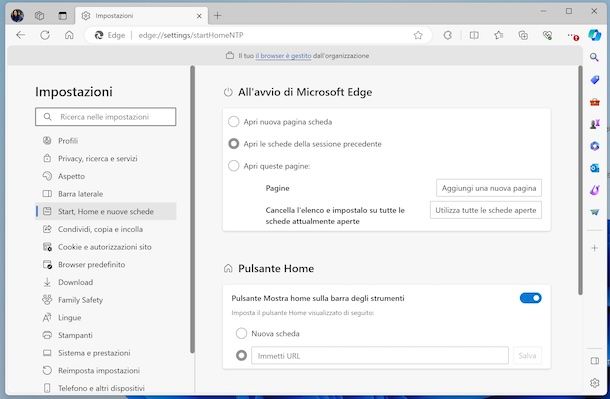Open Download settings section

click(x=106, y=282)
